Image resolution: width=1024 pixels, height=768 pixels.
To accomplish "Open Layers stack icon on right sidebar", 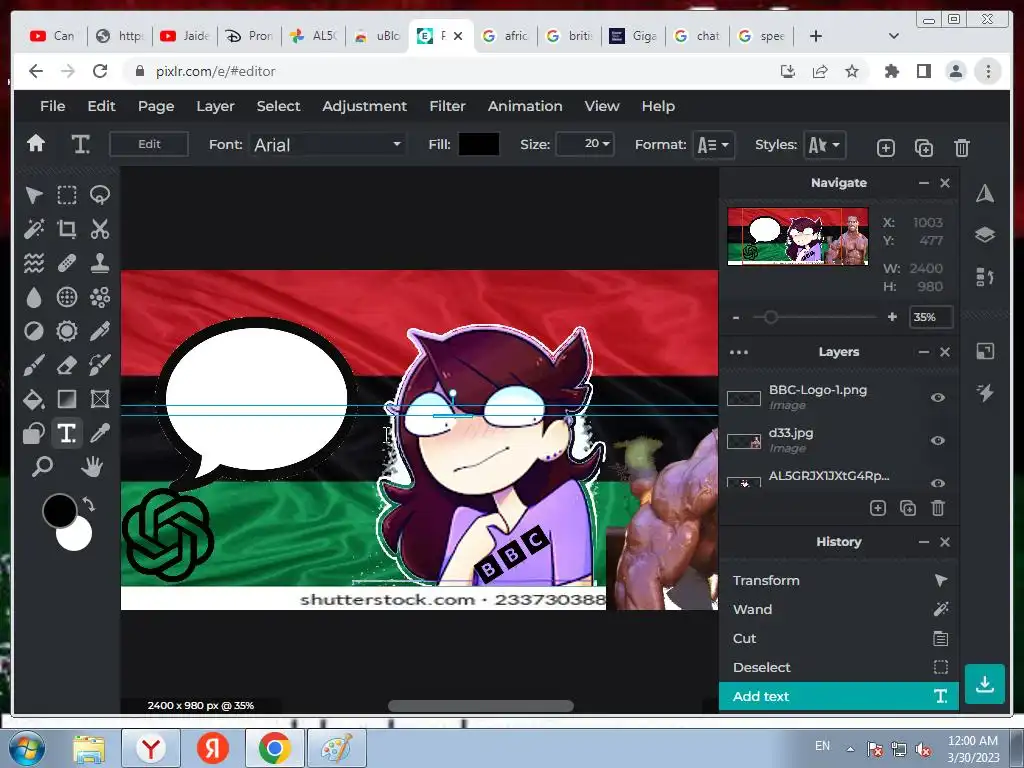I will (985, 235).
